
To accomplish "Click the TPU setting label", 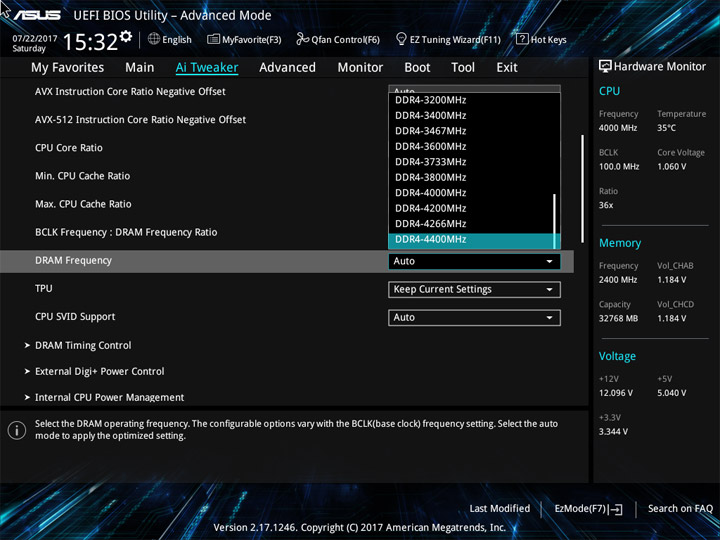I will pos(44,289).
